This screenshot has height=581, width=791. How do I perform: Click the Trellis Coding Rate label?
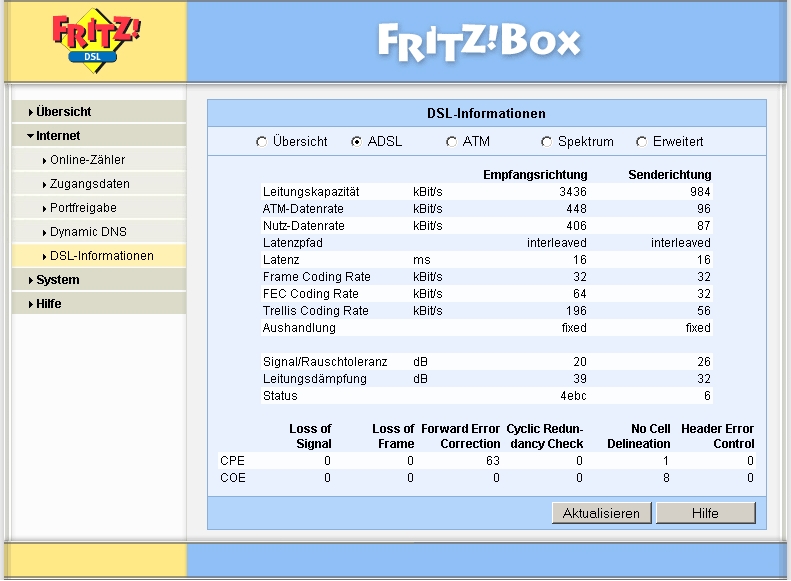(x=315, y=311)
